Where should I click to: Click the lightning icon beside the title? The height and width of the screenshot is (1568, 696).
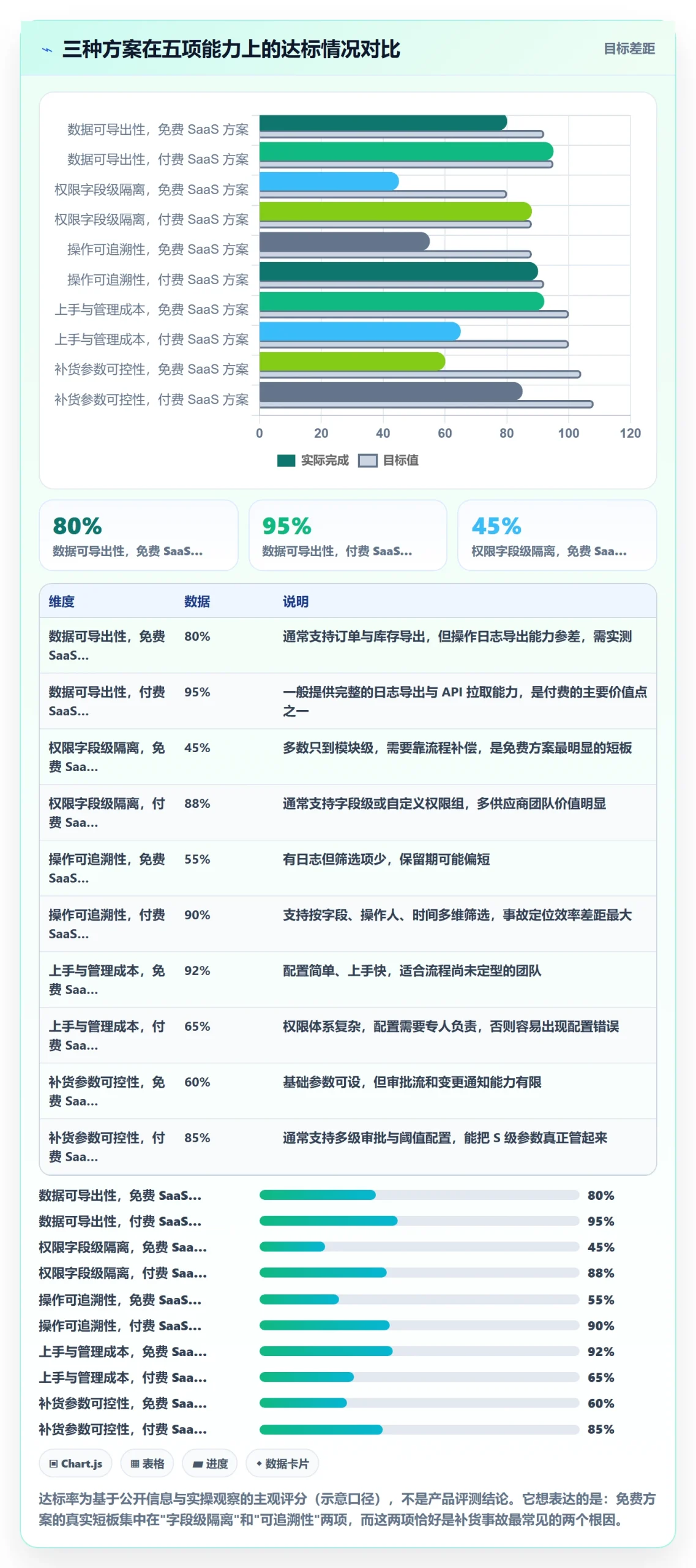pyautogui.click(x=47, y=50)
